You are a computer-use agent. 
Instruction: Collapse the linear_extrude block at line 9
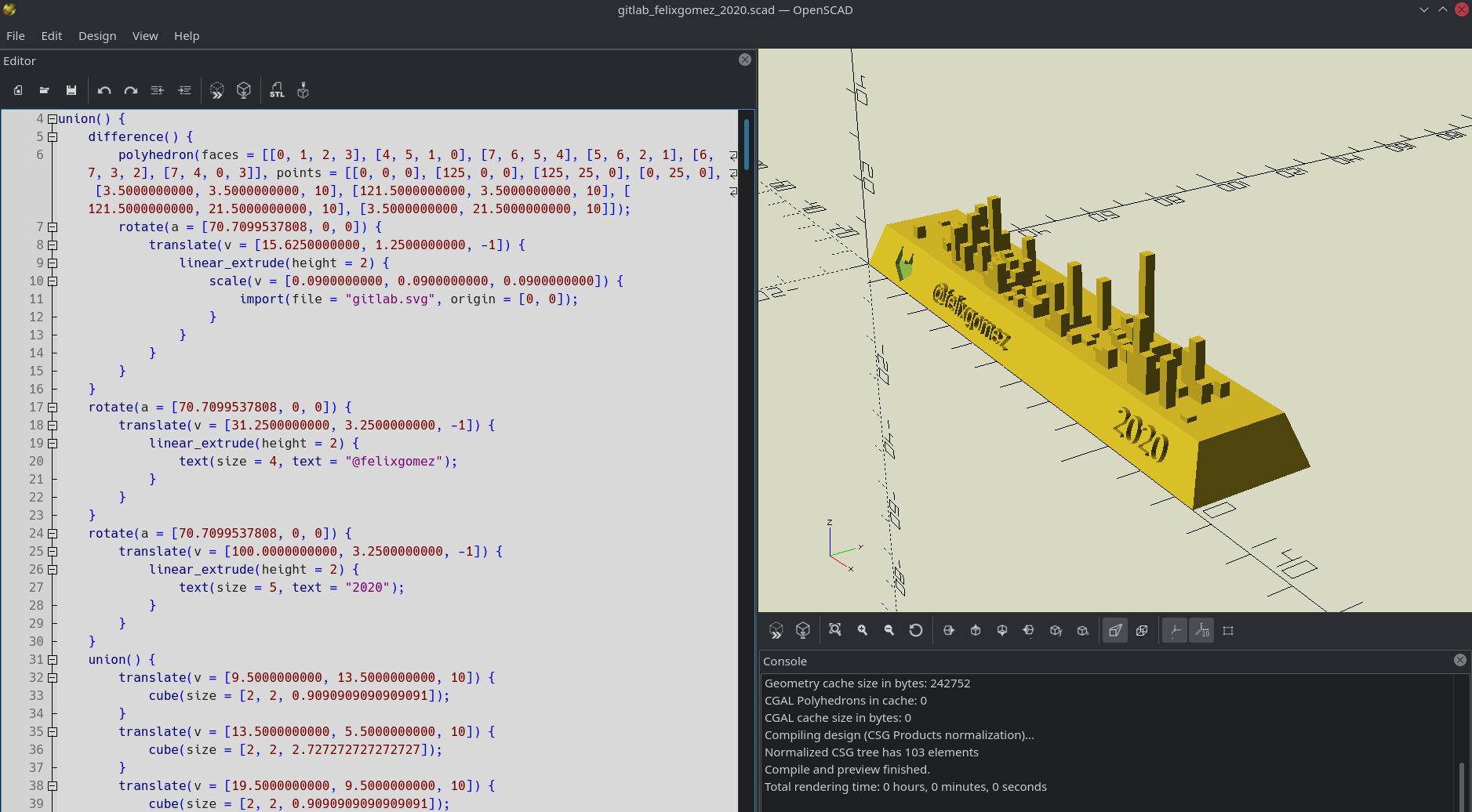tap(53, 263)
